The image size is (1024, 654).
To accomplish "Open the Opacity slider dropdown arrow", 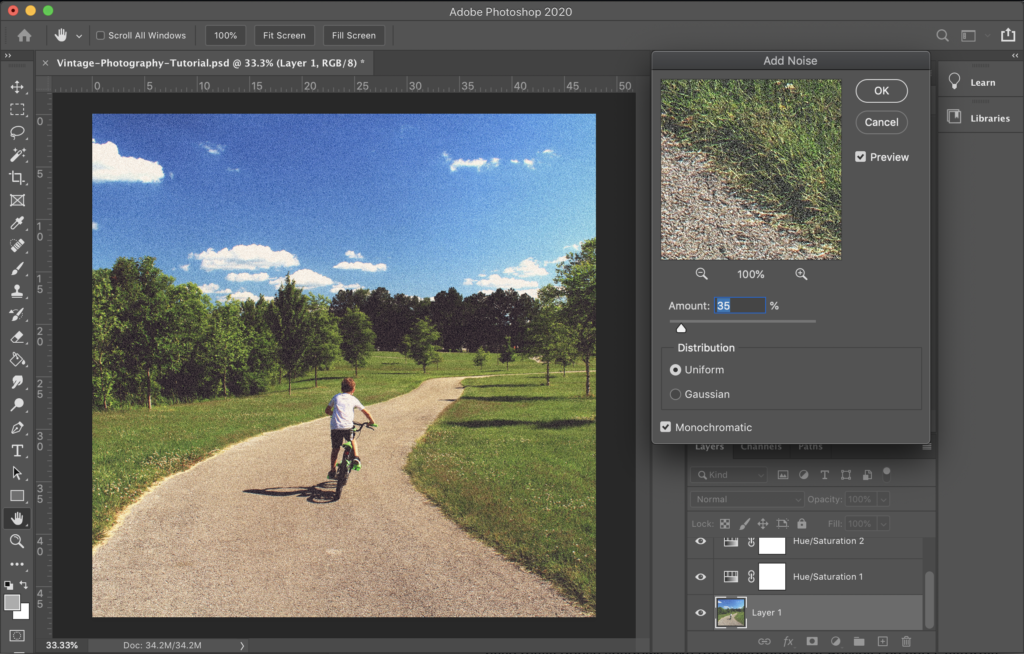I will pos(884,499).
